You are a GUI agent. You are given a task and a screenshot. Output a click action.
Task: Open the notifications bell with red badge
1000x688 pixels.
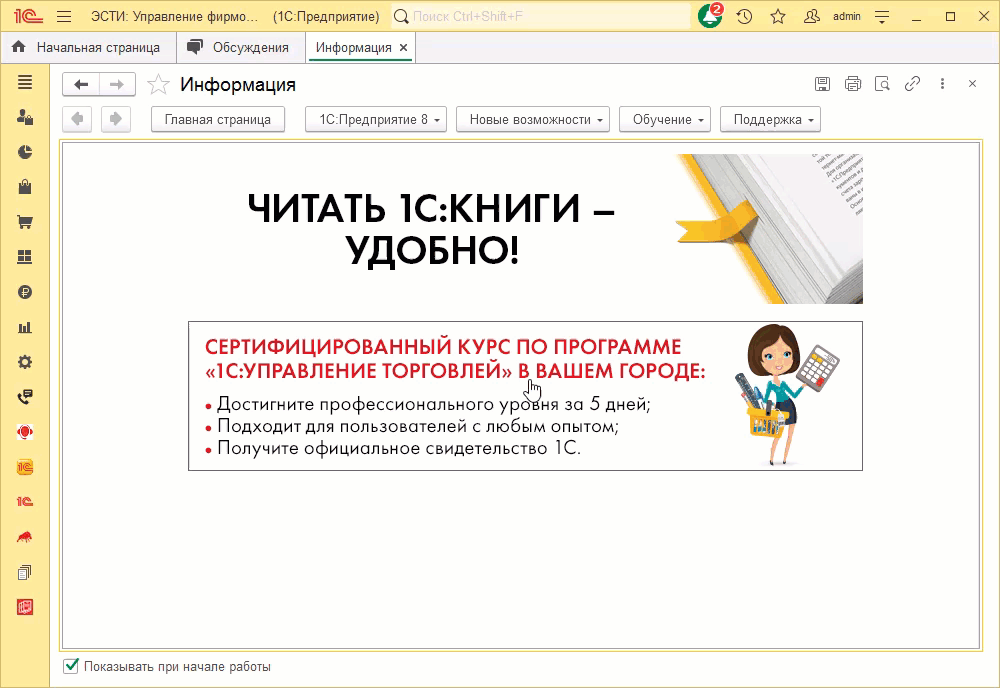click(x=709, y=16)
